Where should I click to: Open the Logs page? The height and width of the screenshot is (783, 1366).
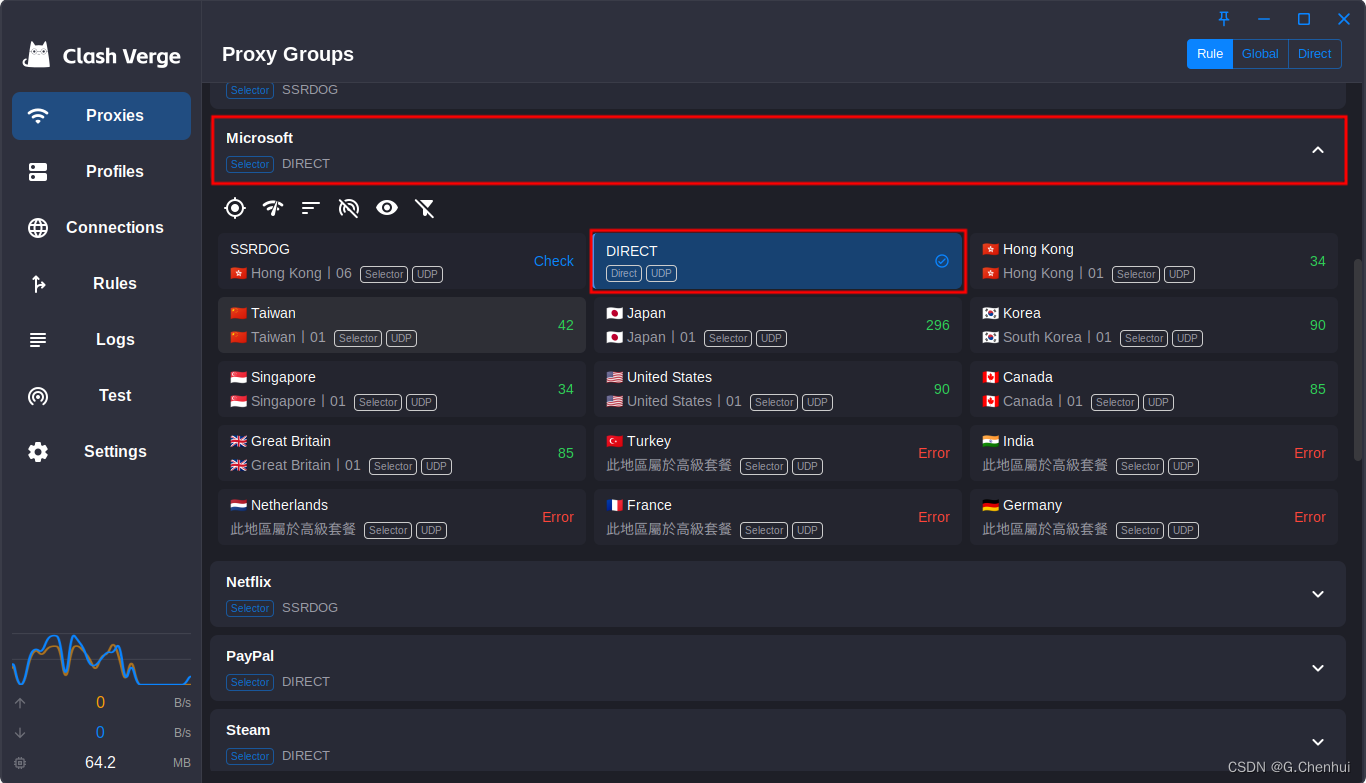click(101, 340)
